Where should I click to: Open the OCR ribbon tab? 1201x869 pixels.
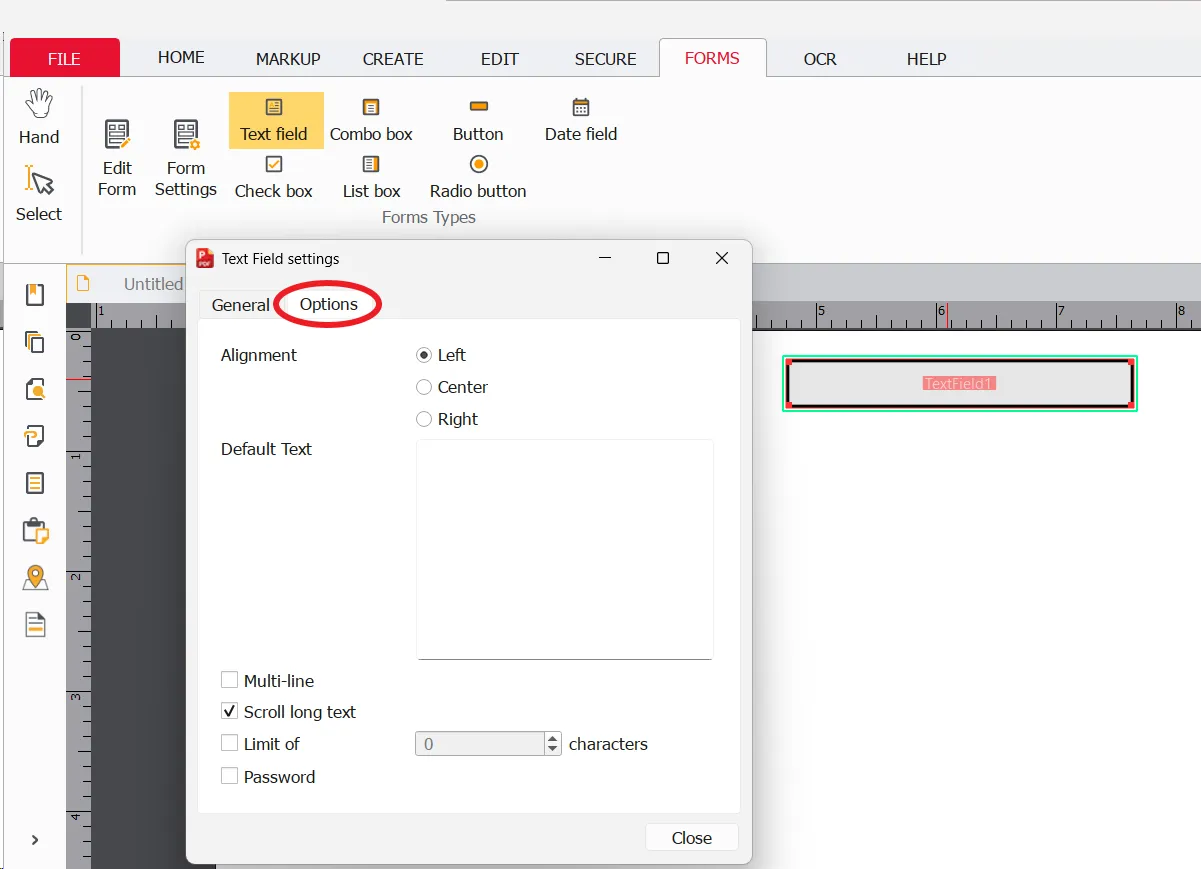(820, 59)
